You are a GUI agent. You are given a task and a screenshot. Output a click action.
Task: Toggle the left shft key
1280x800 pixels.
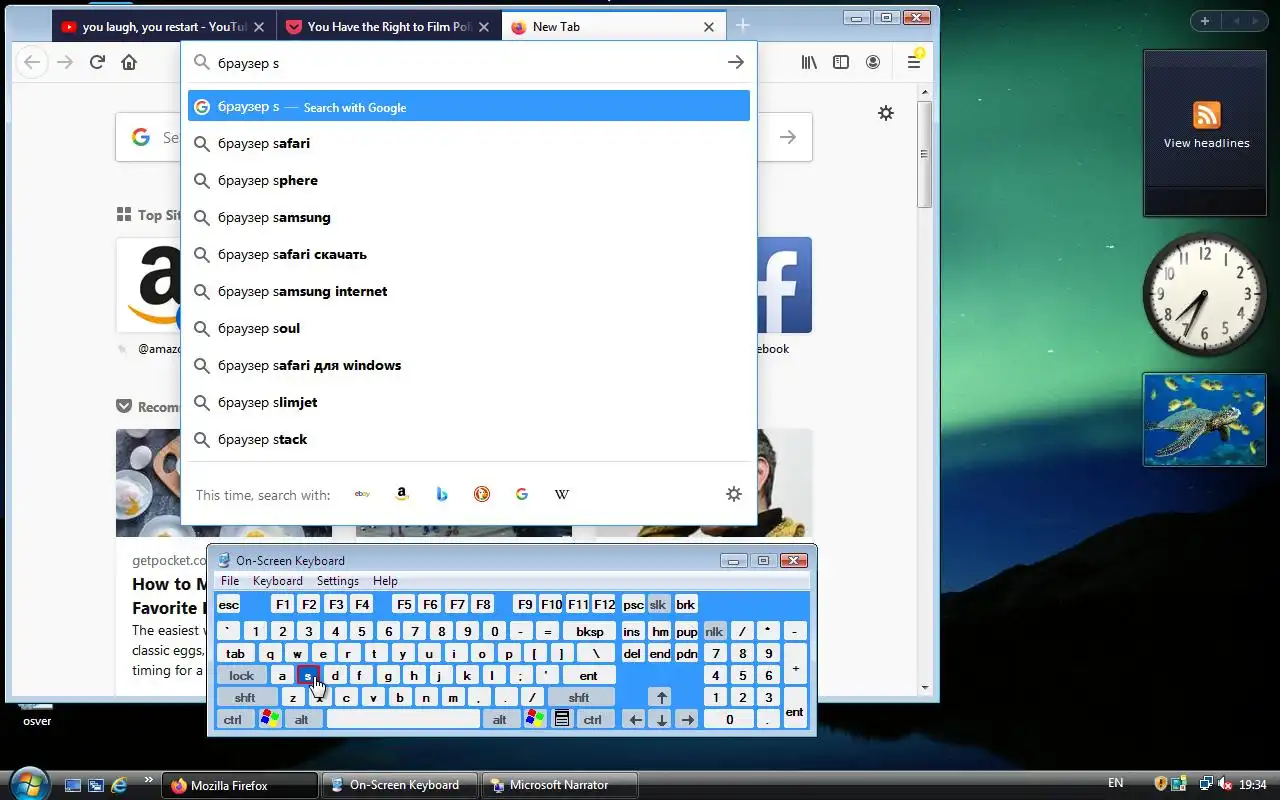245,697
